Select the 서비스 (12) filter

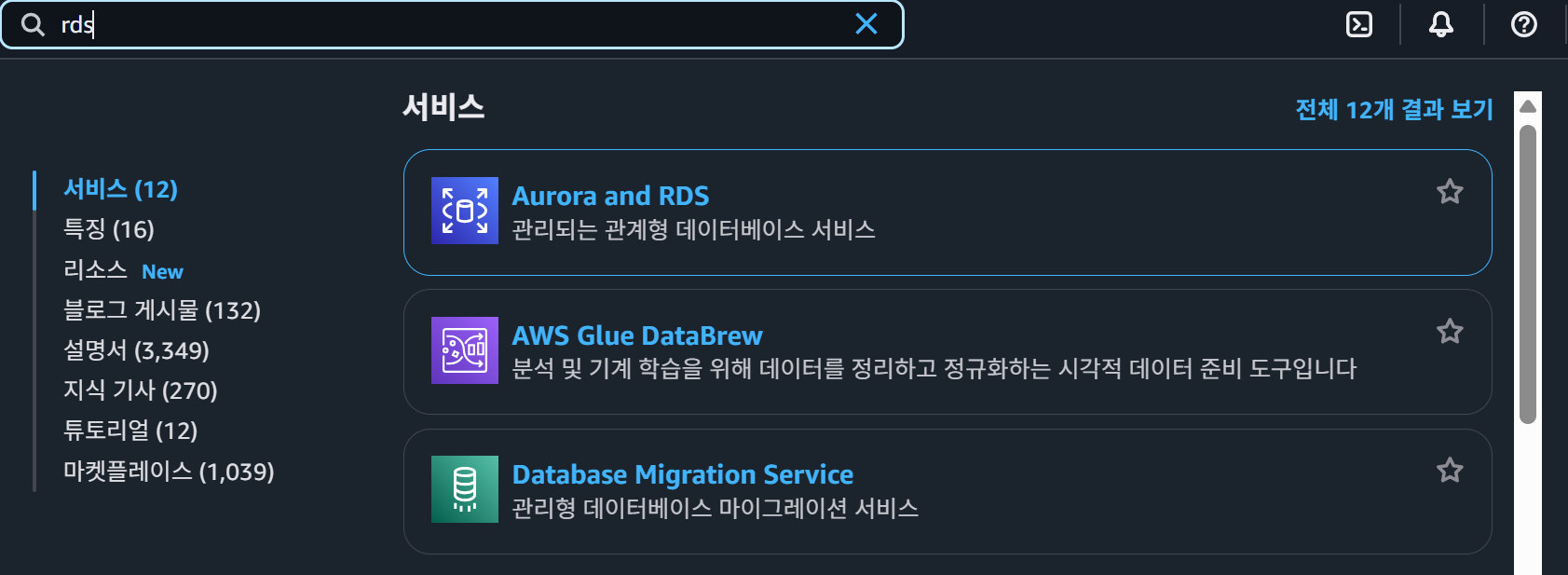tap(120, 189)
